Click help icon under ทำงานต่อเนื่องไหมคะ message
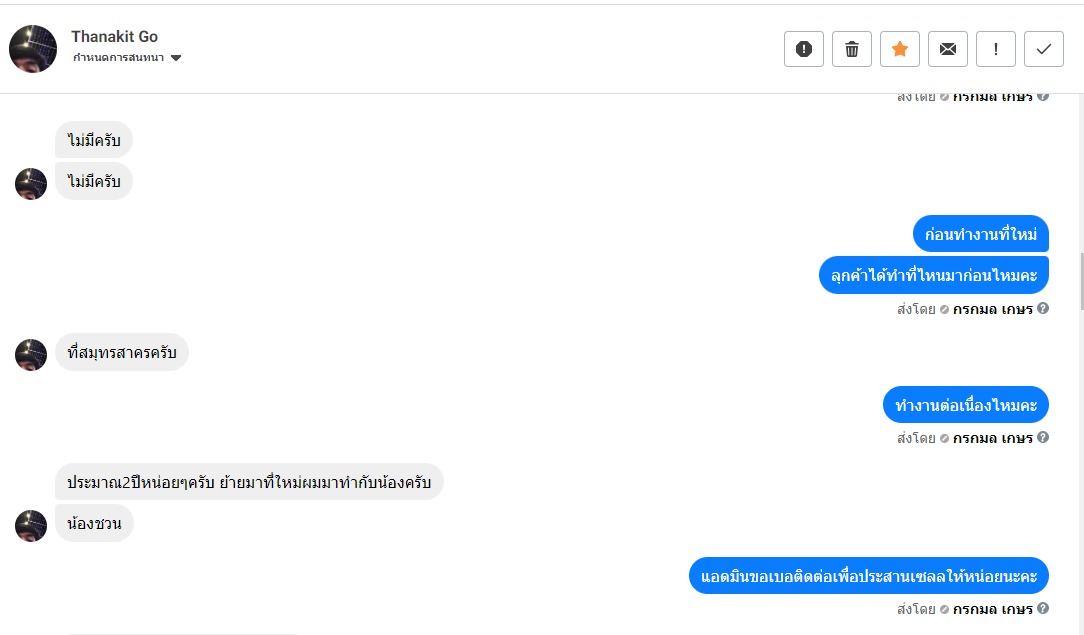Image resolution: width=1084 pixels, height=635 pixels. [1043, 437]
